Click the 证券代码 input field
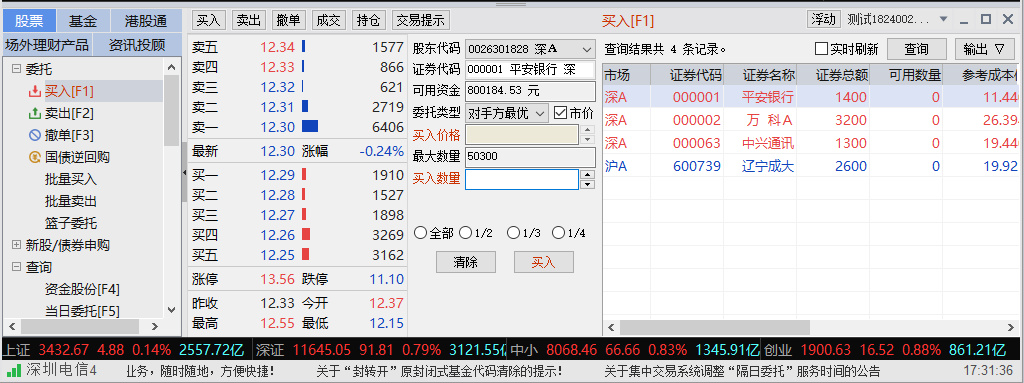The image size is (1024, 383). click(530, 69)
